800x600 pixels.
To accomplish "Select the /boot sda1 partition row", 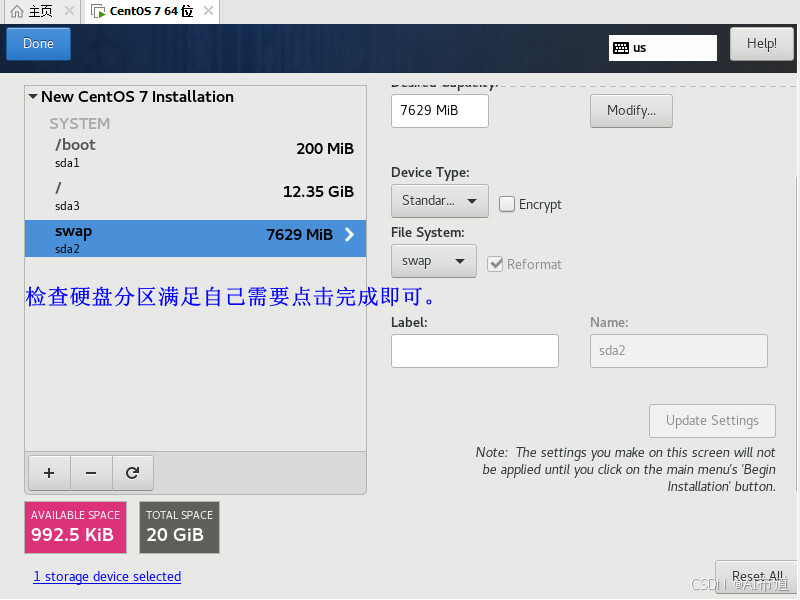I will (195, 153).
